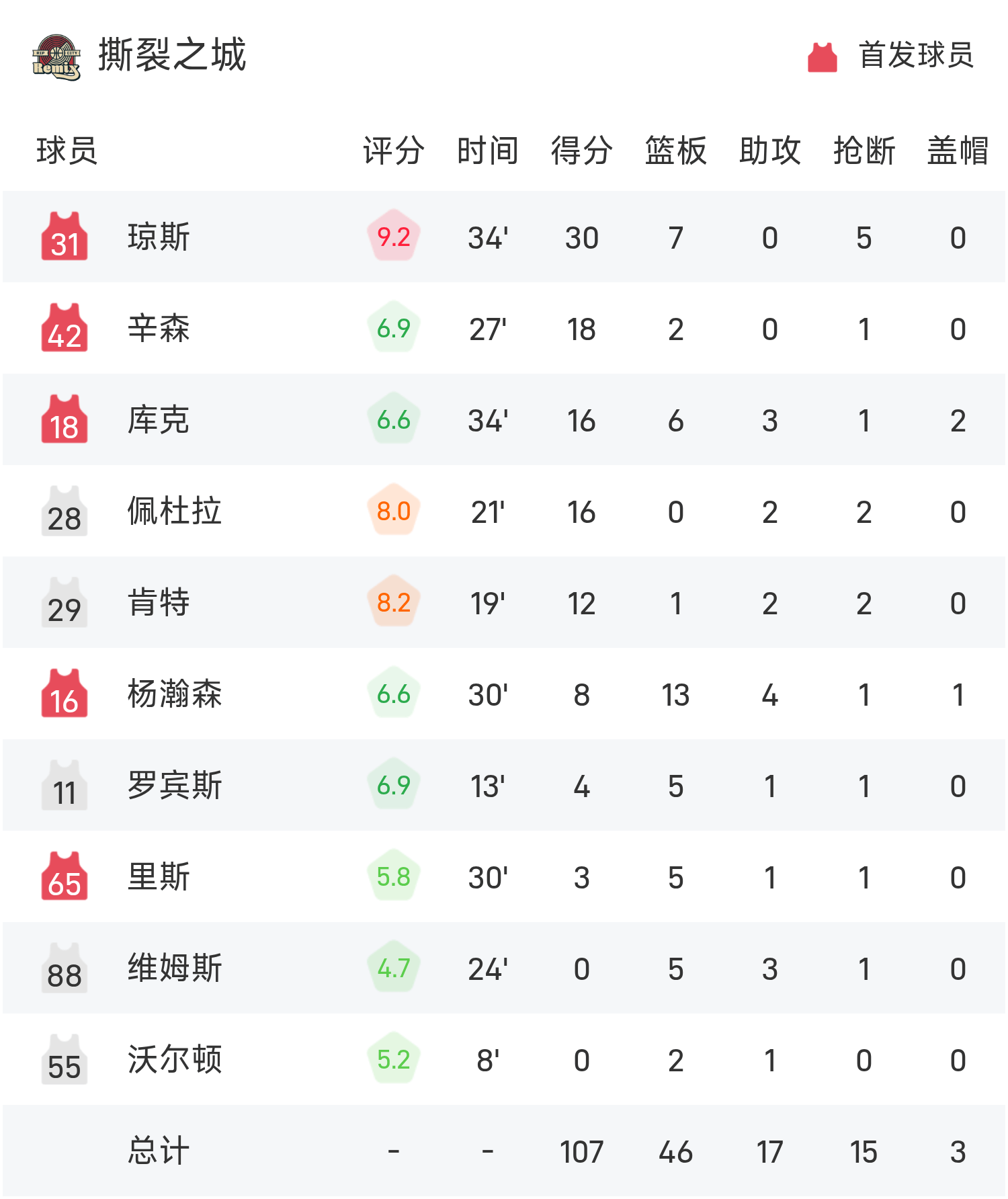Click the 4.7 rating badge for 维姆斯
Viewport: 1008px width, 1199px height.
point(394,968)
